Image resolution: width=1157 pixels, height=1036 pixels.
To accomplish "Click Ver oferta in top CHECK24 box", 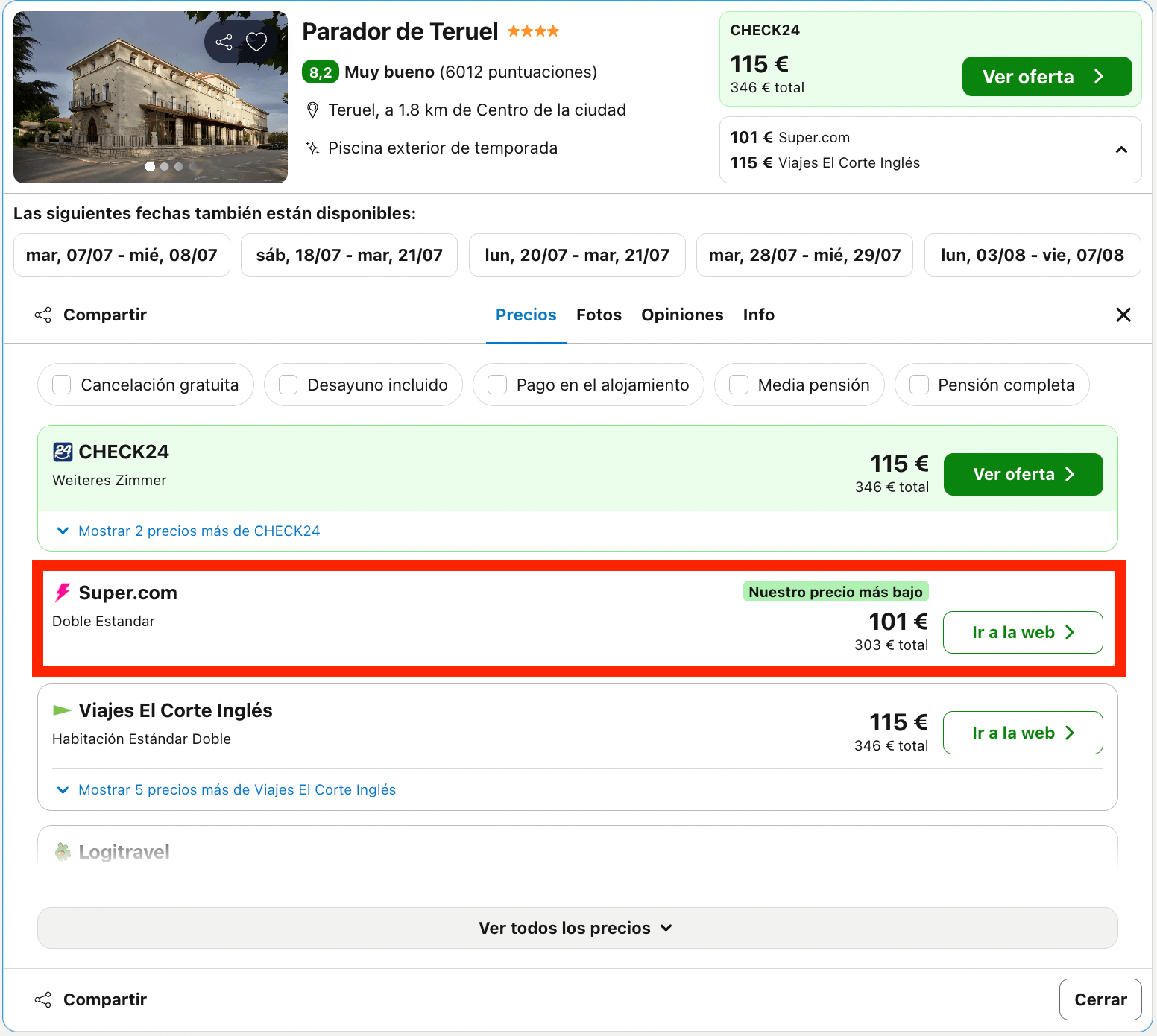I will (1047, 77).
